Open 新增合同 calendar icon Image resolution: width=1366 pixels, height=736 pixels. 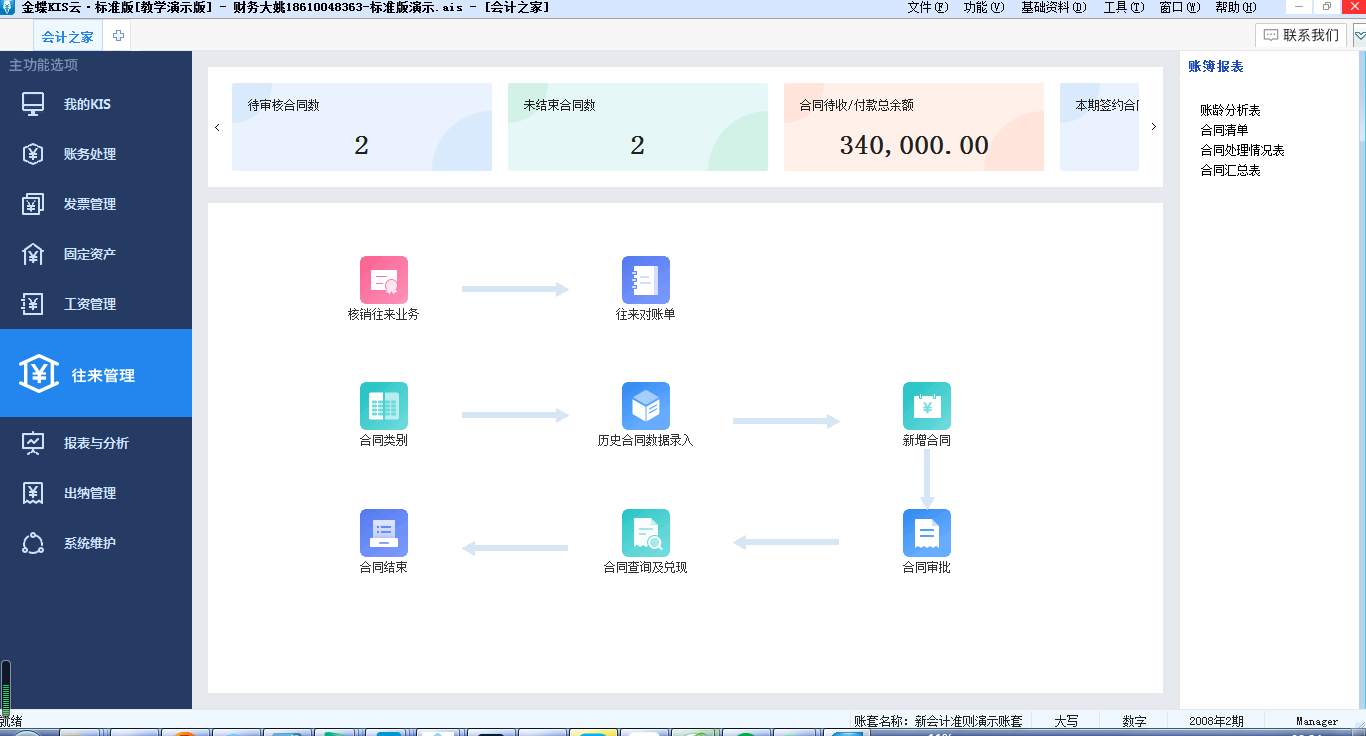coord(927,406)
